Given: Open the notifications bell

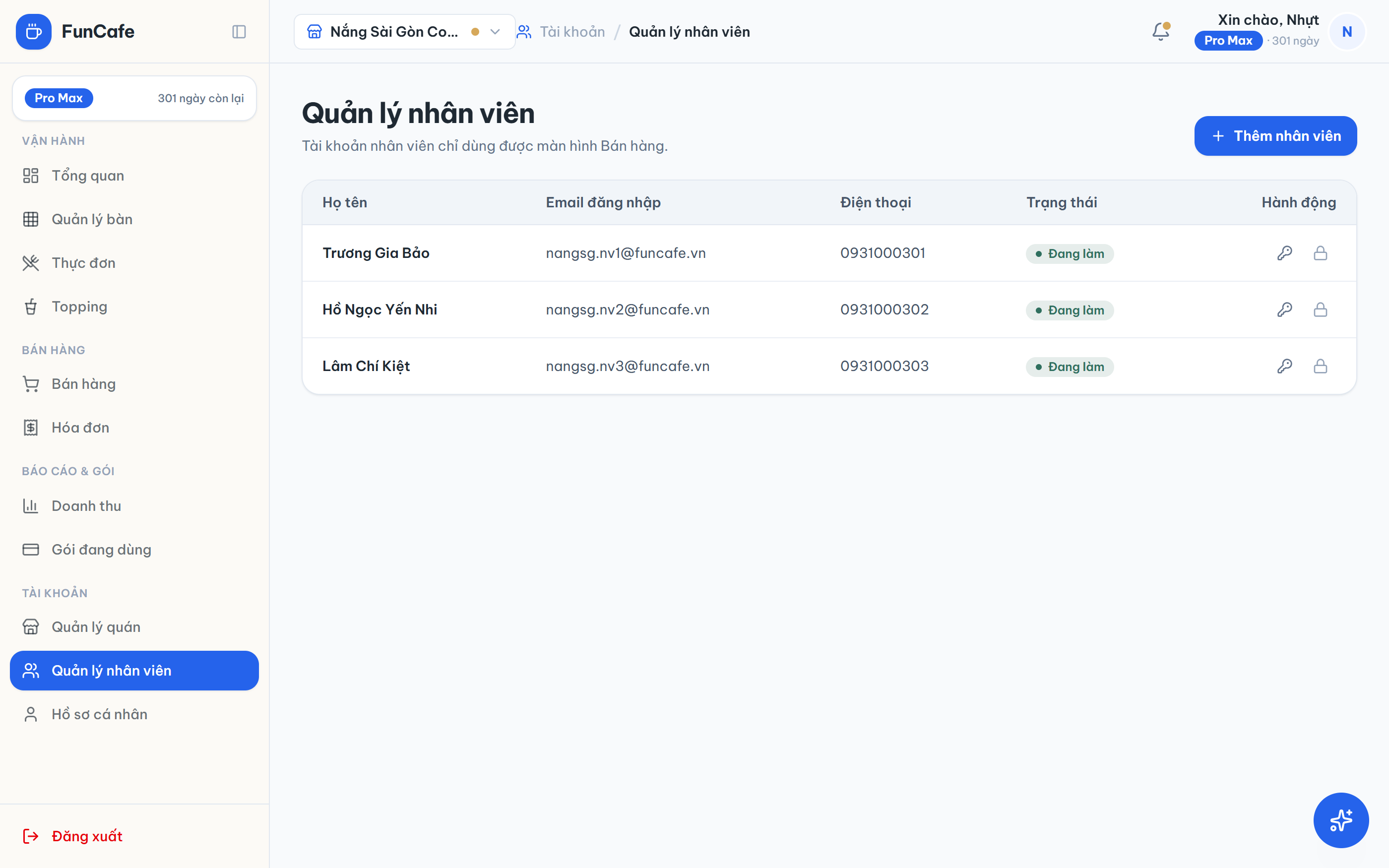Looking at the screenshot, I should pyautogui.click(x=1161, y=32).
